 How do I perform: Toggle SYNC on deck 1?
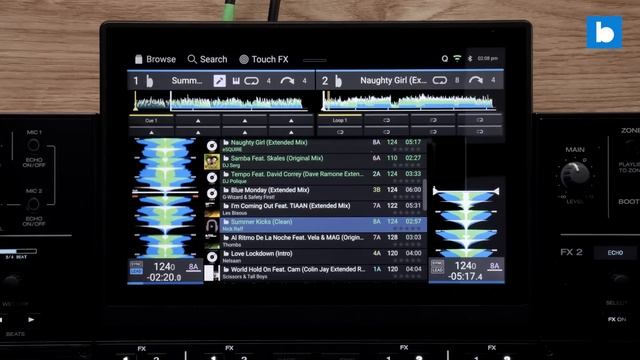click(x=136, y=264)
